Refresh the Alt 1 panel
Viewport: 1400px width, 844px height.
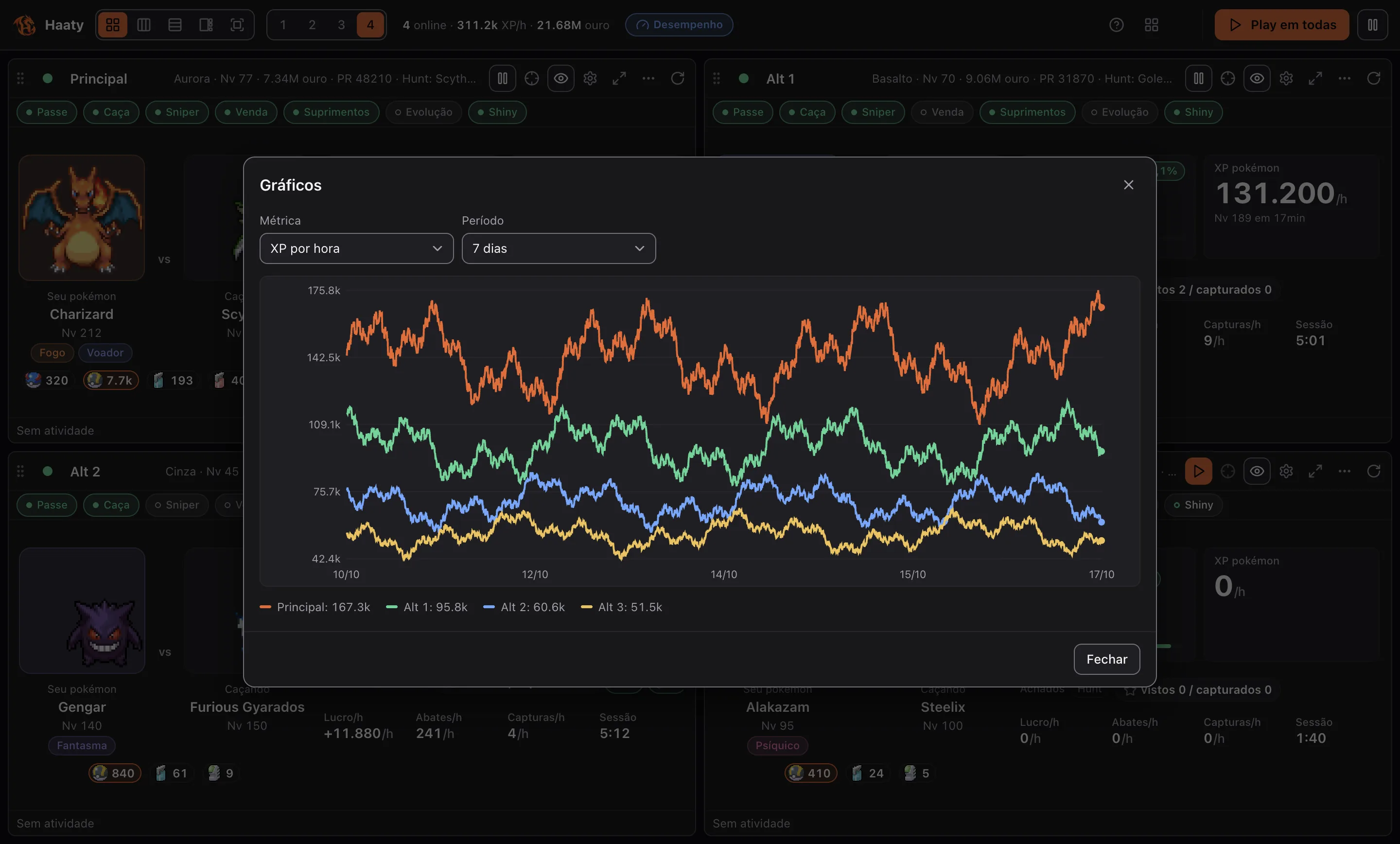1373,78
